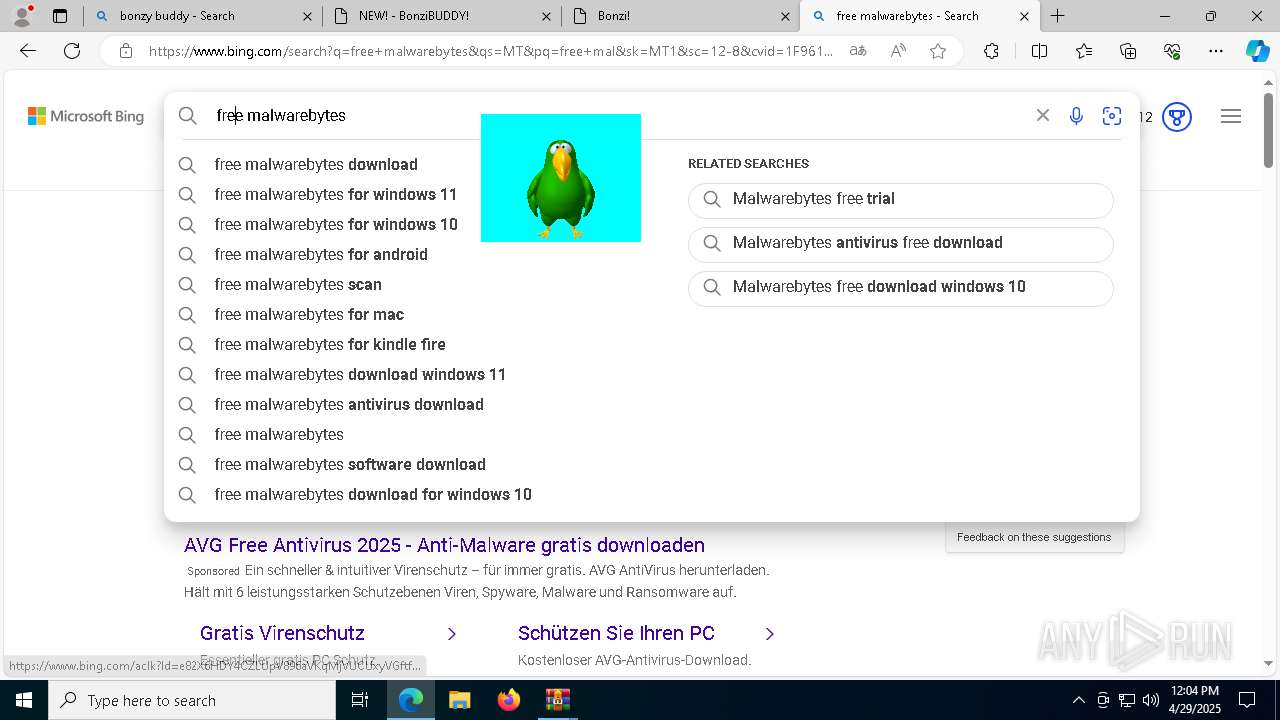The width and height of the screenshot is (1280, 720).
Task: Open the Collections icon
Action: [x=1128, y=51]
